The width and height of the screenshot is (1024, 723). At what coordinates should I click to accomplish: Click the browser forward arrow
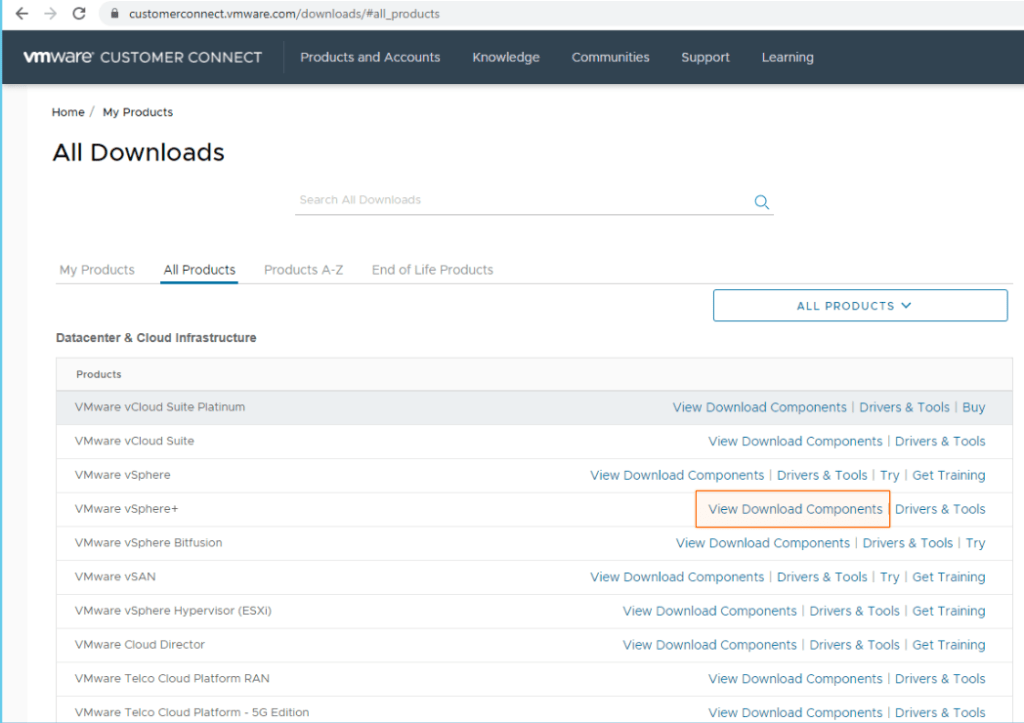click(x=51, y=14)
